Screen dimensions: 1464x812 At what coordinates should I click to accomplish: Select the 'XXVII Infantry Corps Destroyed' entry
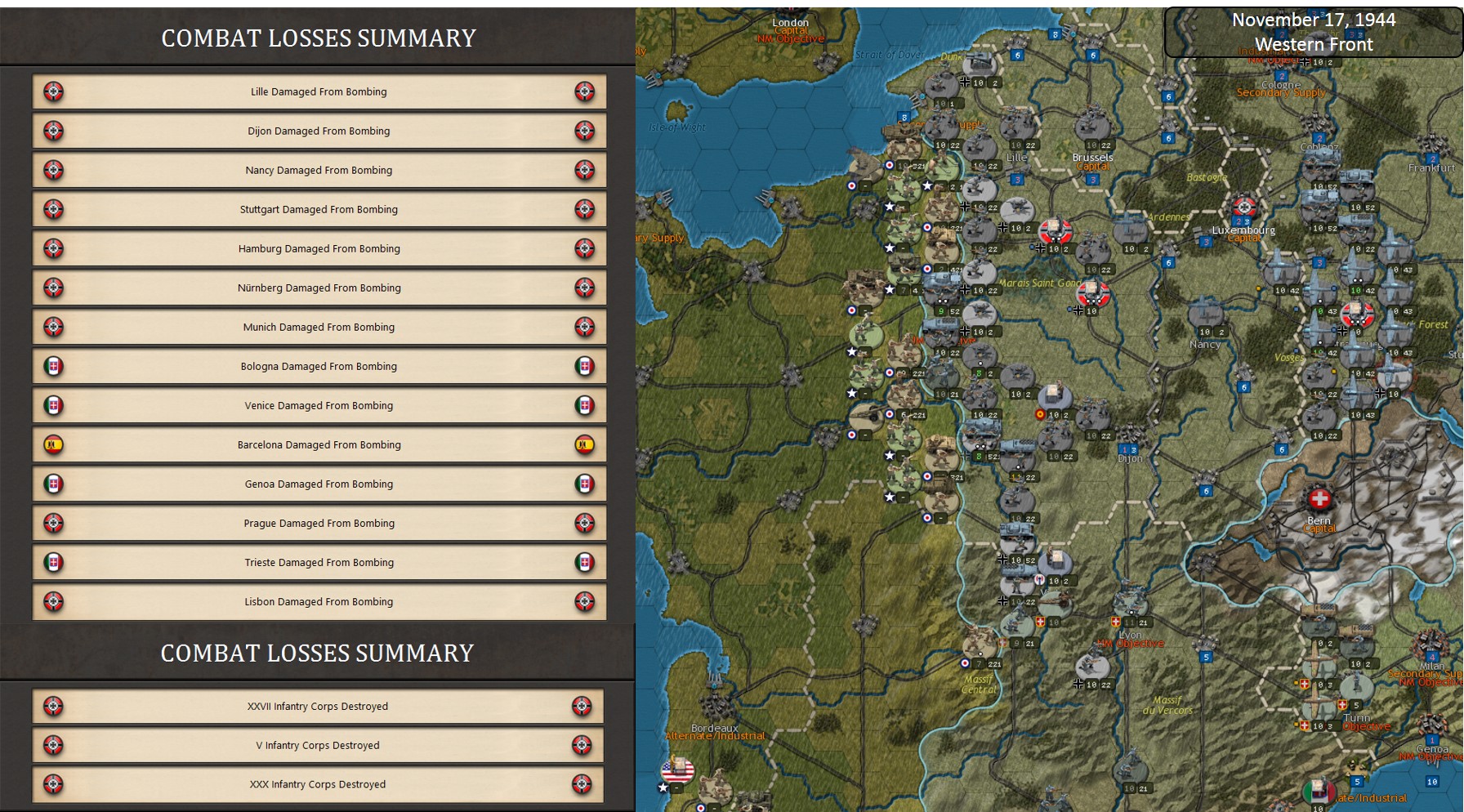coord(318,706)
